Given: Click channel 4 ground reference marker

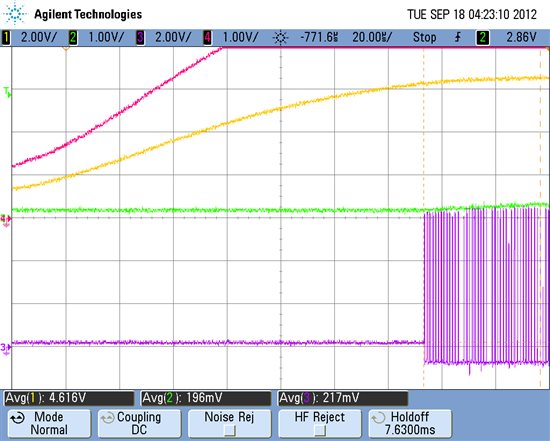Looking at the screenshot, I should pos(6,220).
